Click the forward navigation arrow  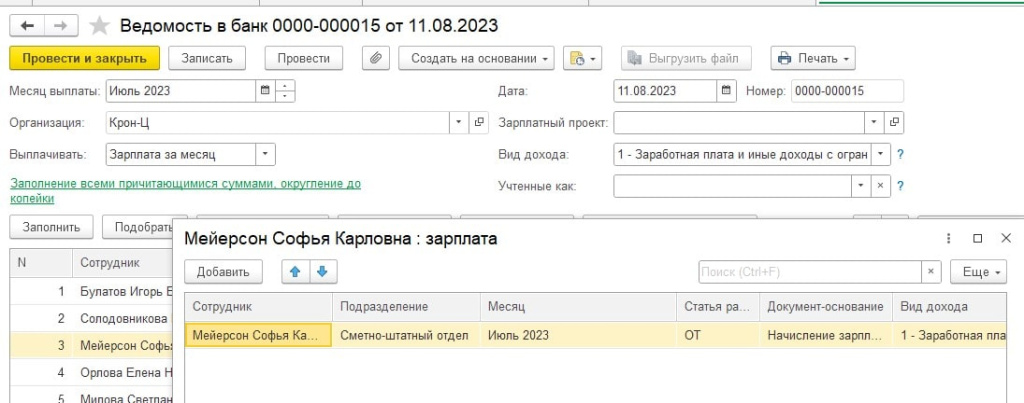point(61,25)
